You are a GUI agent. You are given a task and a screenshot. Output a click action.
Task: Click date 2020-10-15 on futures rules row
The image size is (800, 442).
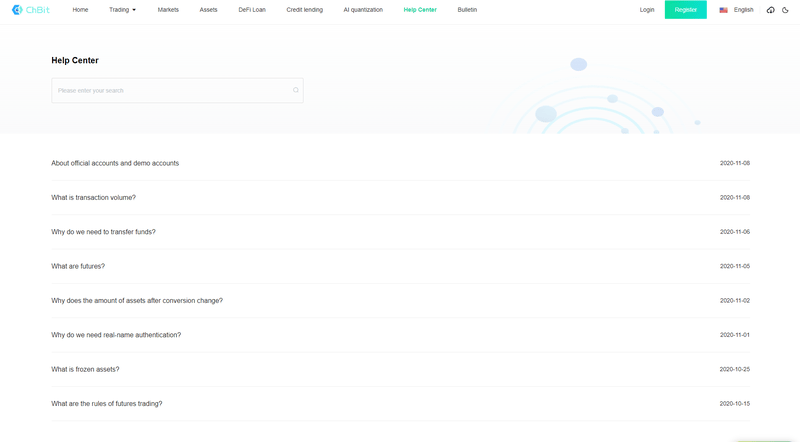coord(735,404)
